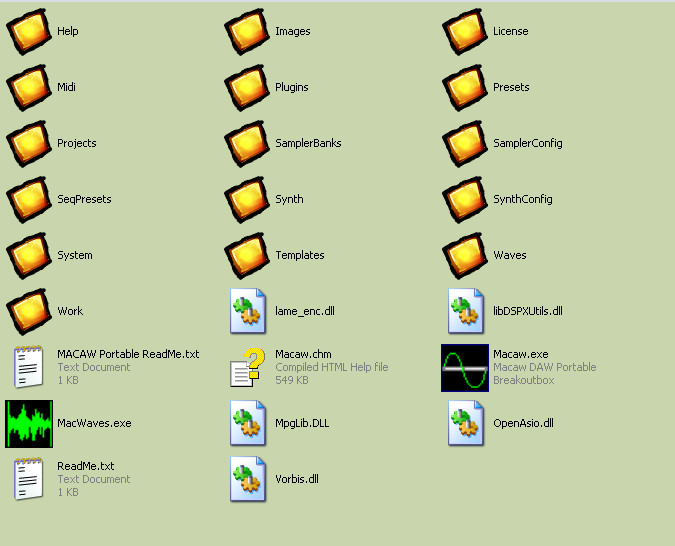This screenshot has width=675, height=546.
Task: Select the Templates folder icon
Action: [x=247, y=255]
